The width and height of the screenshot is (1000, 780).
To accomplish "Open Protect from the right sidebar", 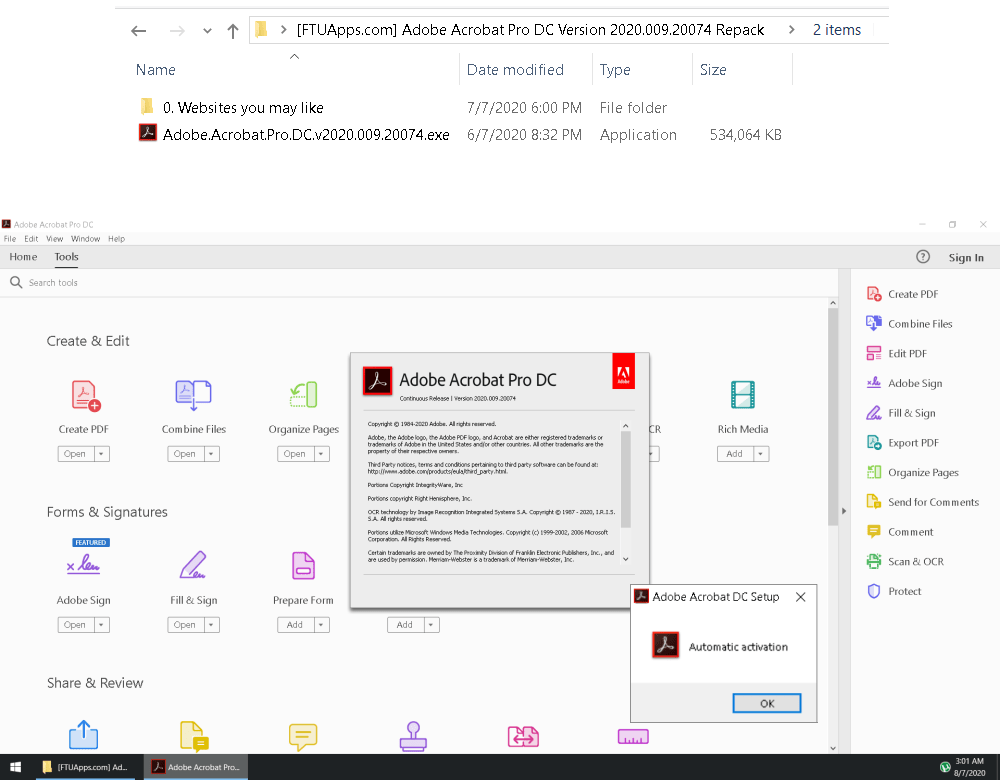I will [x=894, y=591].
